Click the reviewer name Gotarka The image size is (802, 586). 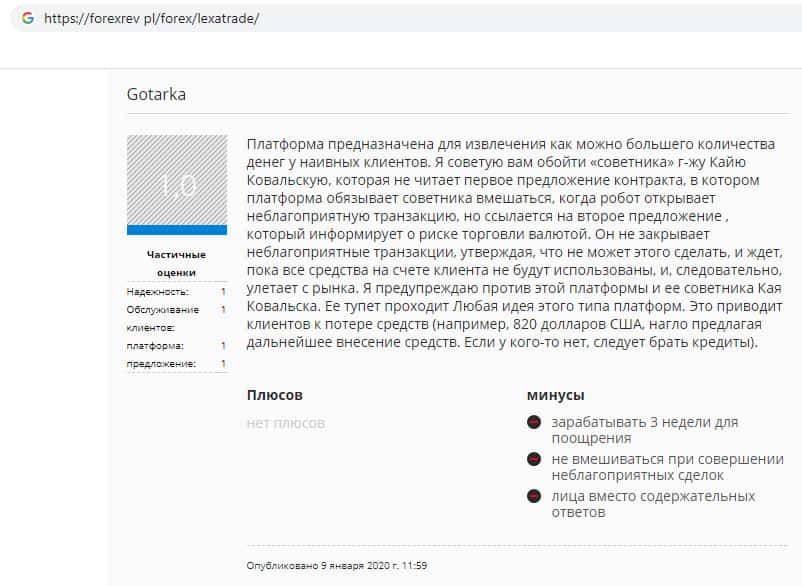156,94
